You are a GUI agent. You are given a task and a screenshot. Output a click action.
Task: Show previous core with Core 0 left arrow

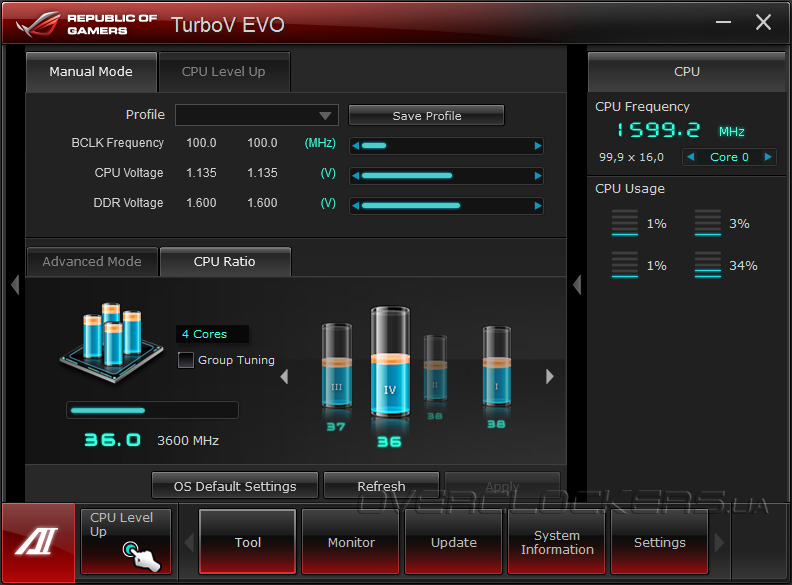pyautogui.click(x=690, y=157)
